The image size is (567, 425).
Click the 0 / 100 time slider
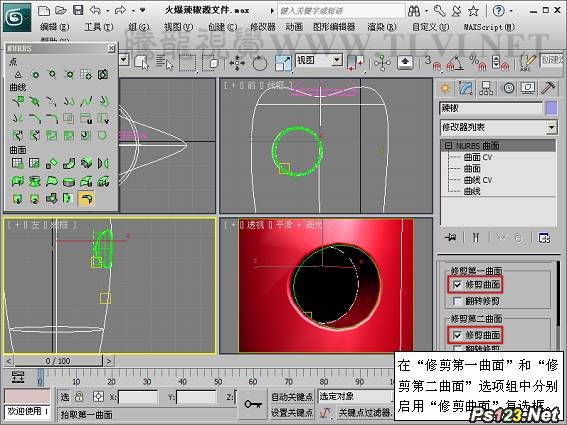pyautogui.click(x=58, y=361)
